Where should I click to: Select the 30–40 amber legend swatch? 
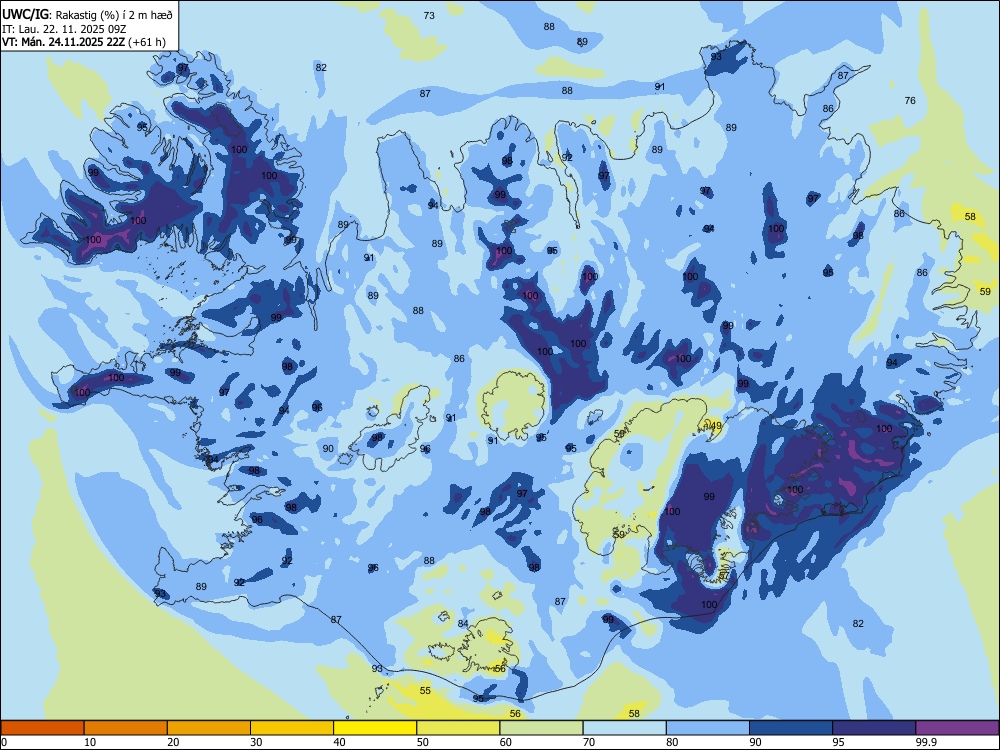coord(292,728)
